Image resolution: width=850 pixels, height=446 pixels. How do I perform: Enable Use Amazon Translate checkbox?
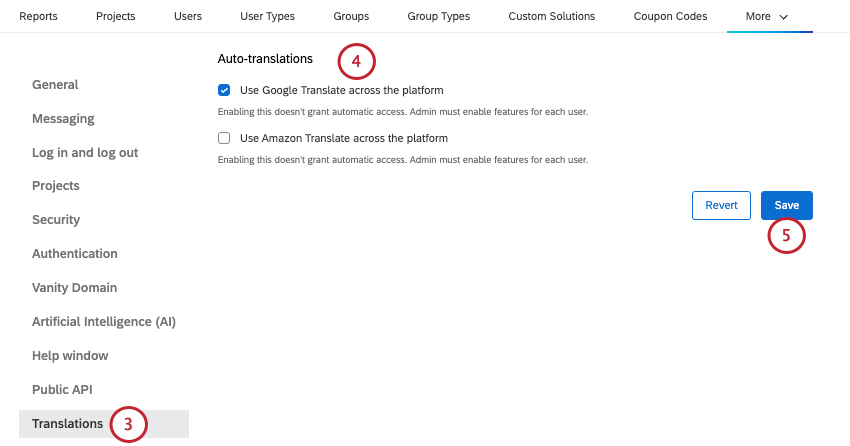click(224, 138)
